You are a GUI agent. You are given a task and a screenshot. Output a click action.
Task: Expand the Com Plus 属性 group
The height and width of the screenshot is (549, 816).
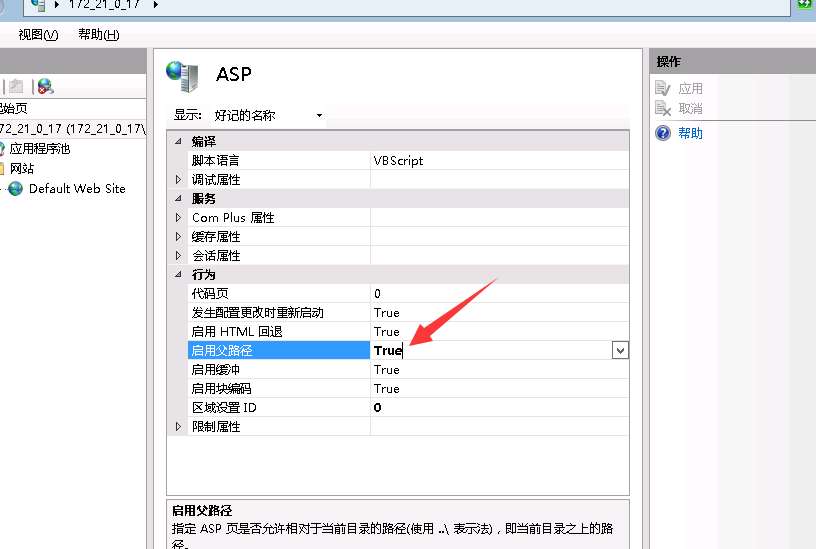pyautogui.click(x=179, y=218)
